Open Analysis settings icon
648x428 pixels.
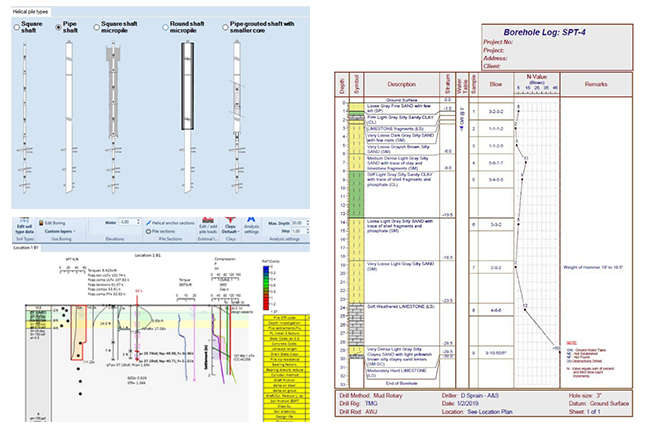coord(254,227)
